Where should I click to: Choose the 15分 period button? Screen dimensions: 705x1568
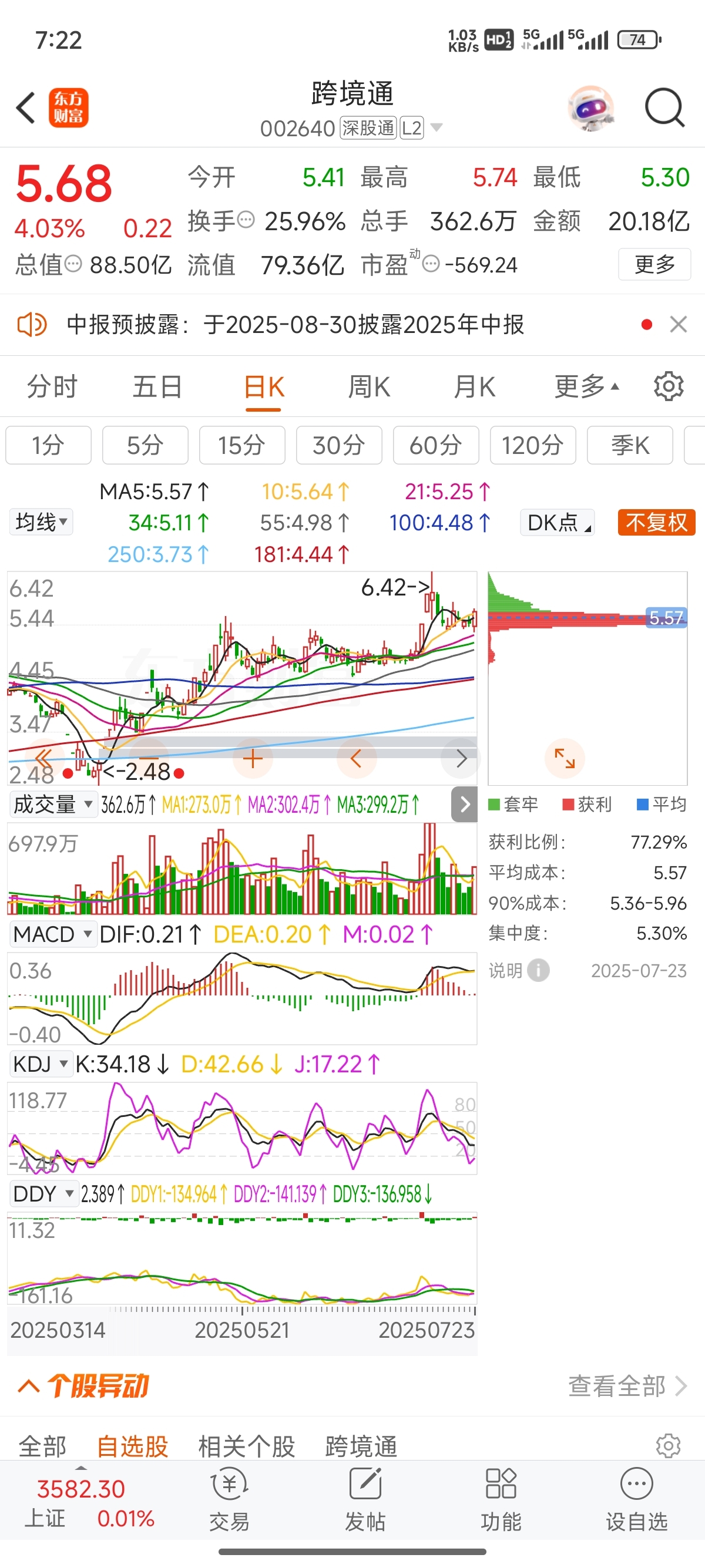tap(242, 445)
